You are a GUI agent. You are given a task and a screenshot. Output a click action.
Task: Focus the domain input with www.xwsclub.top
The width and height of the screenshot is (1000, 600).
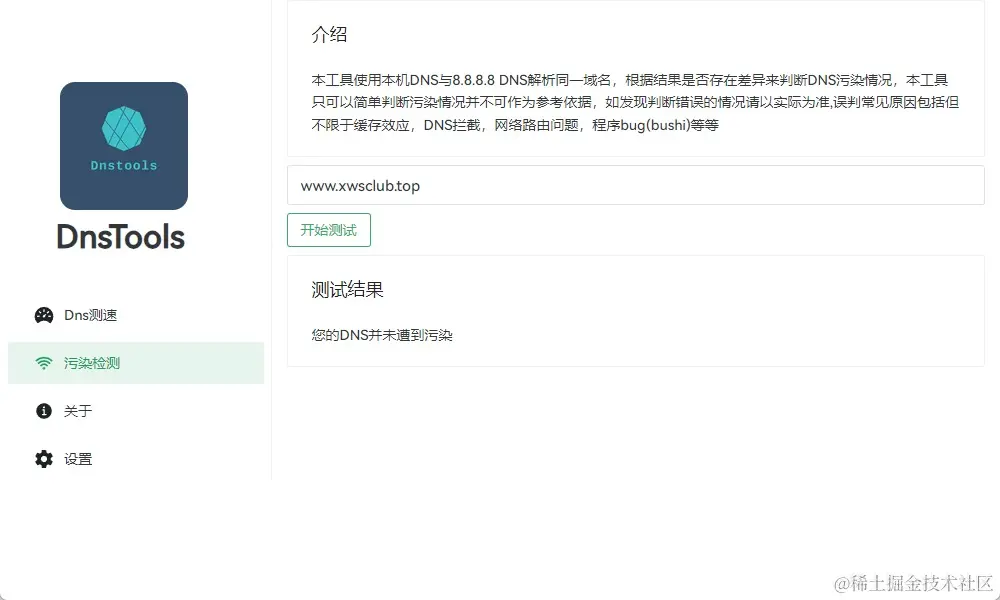click(x=635, y=186)
